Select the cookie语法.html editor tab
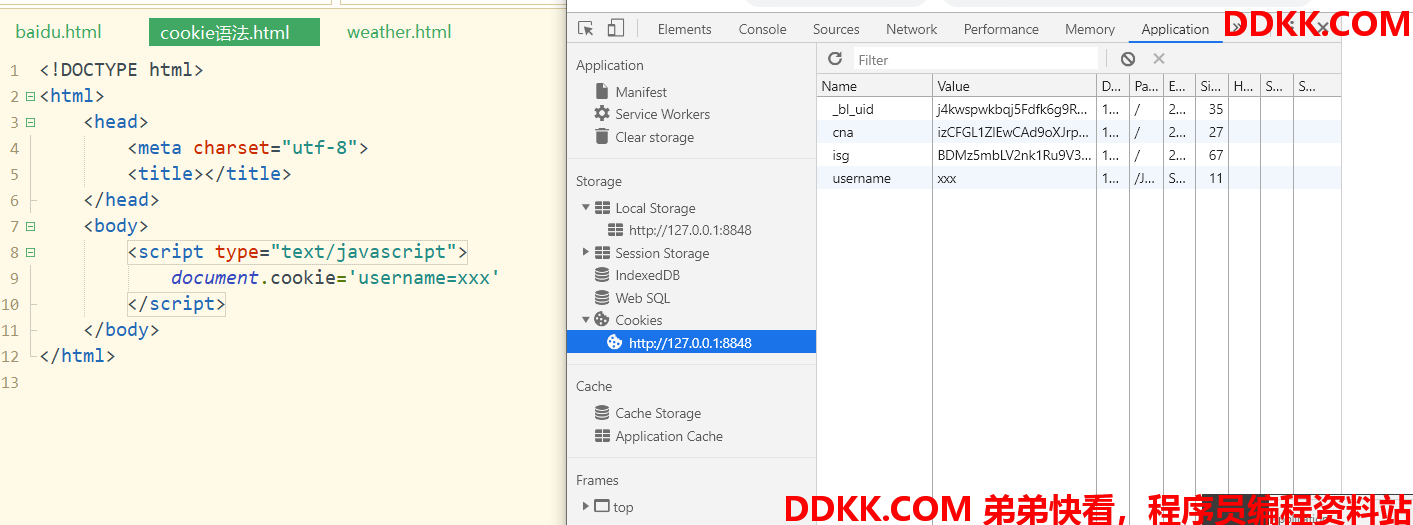Image resolution: width=1413 pixels, height=525 pixels. (234, 32)
